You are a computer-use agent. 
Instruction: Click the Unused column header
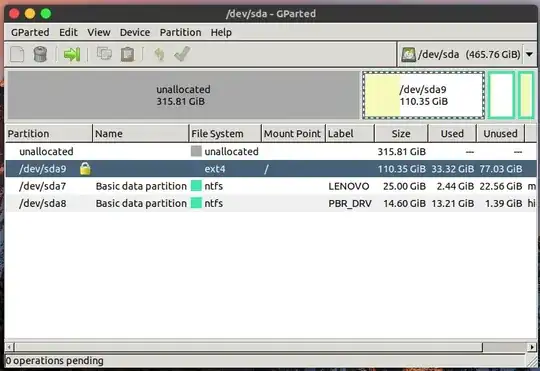(500, 134)
